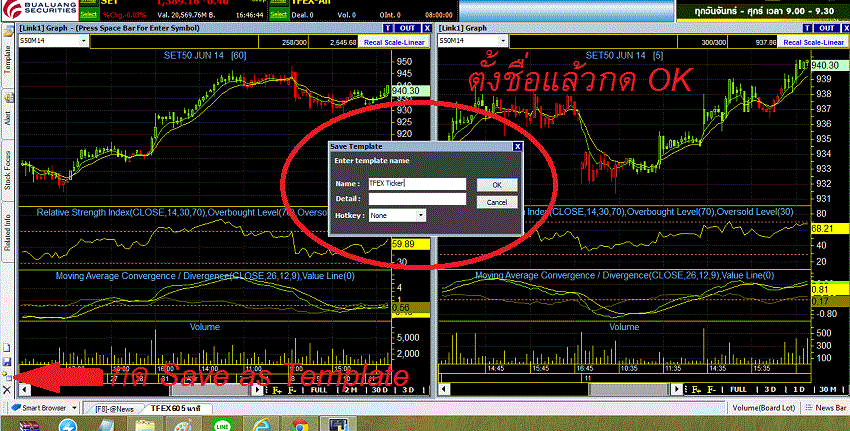This screenshot has height=431, width=850.
Task: Click the folder icon atop the left sidebar
Action: 8,33
